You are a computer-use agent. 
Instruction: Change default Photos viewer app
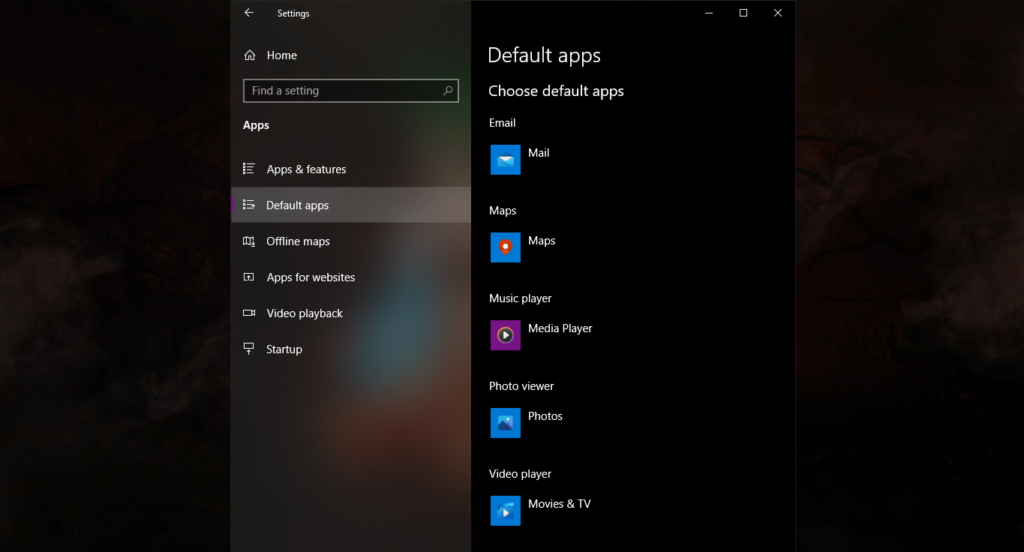pos(545,416)
